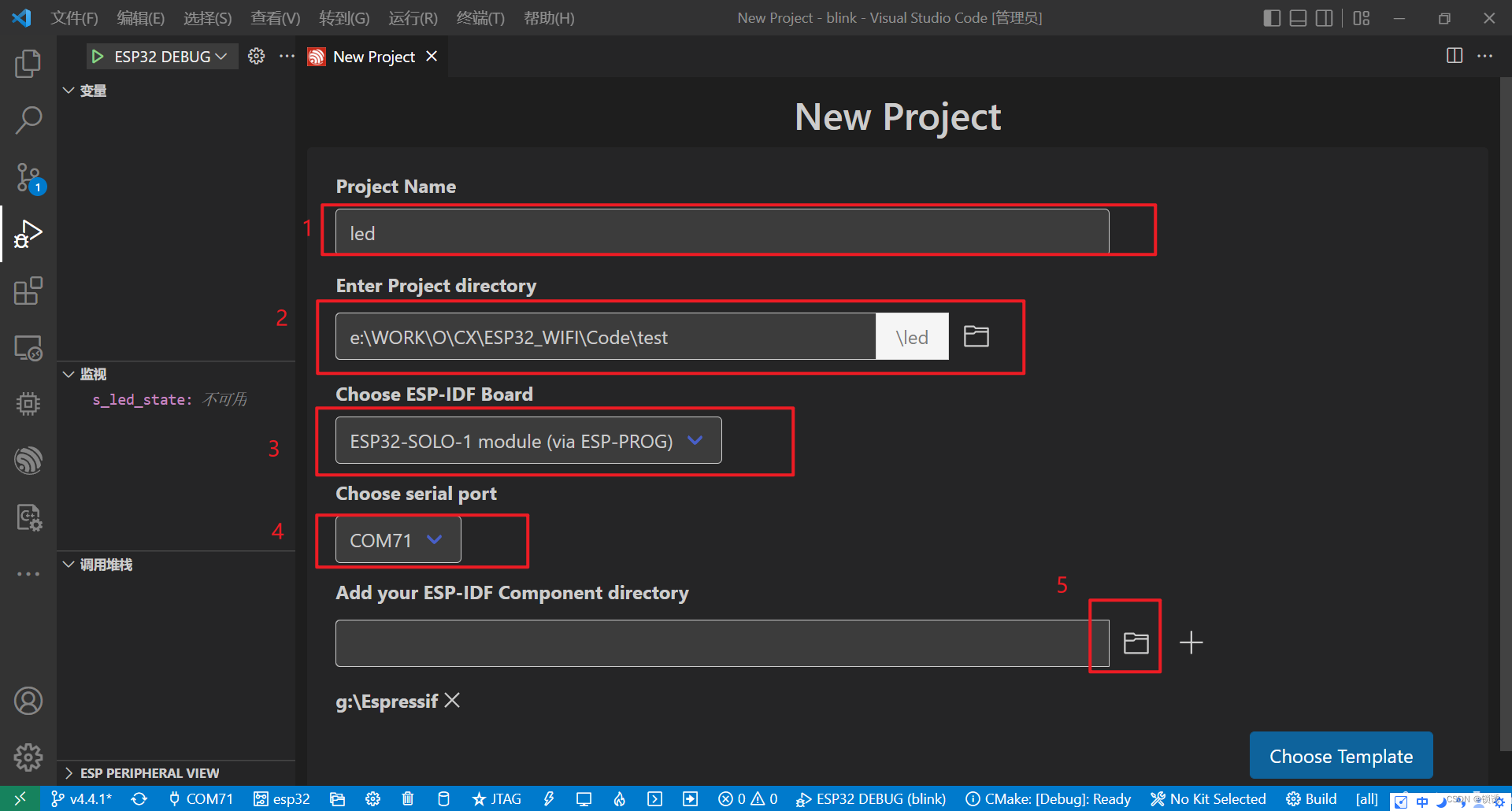This screenshot has width=1512, height=811.
Task: Open ESP-IDF Board dropdown ESP32-SOLO-1
Action: click(528, 440)
